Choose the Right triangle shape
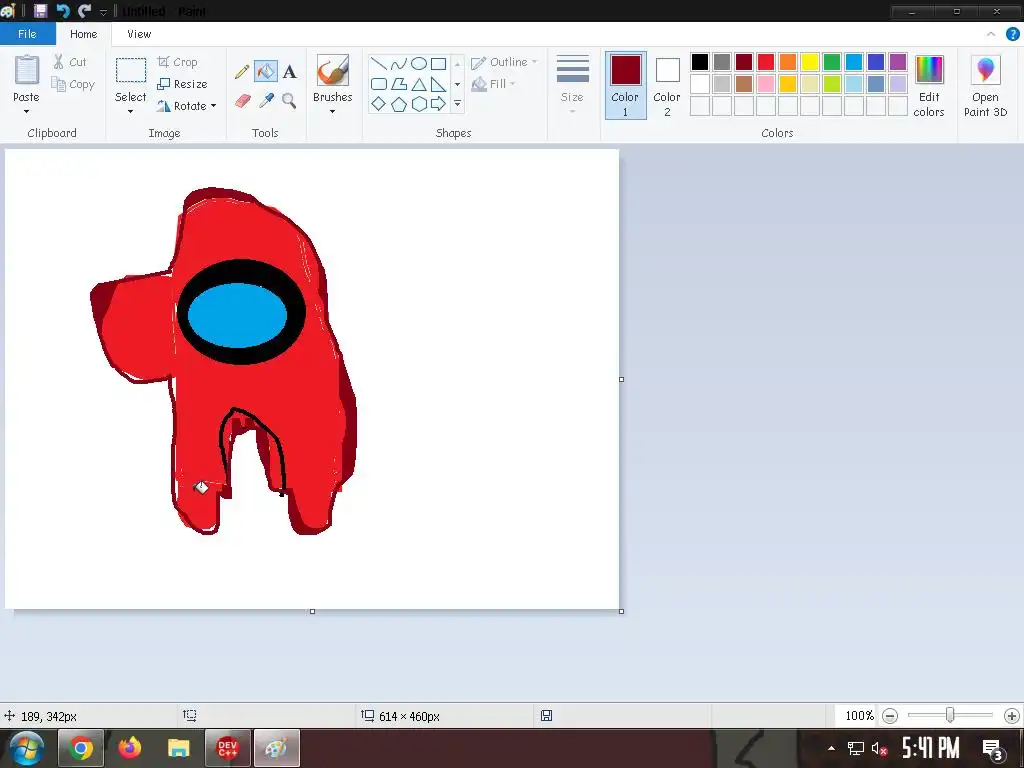1024x768 pixels. 438,84
